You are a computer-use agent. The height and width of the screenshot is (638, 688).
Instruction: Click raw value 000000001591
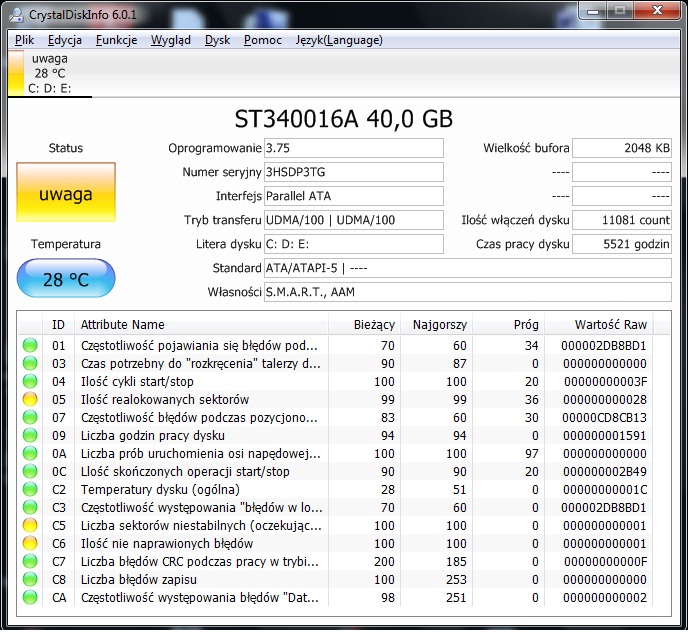click(605, 435)
